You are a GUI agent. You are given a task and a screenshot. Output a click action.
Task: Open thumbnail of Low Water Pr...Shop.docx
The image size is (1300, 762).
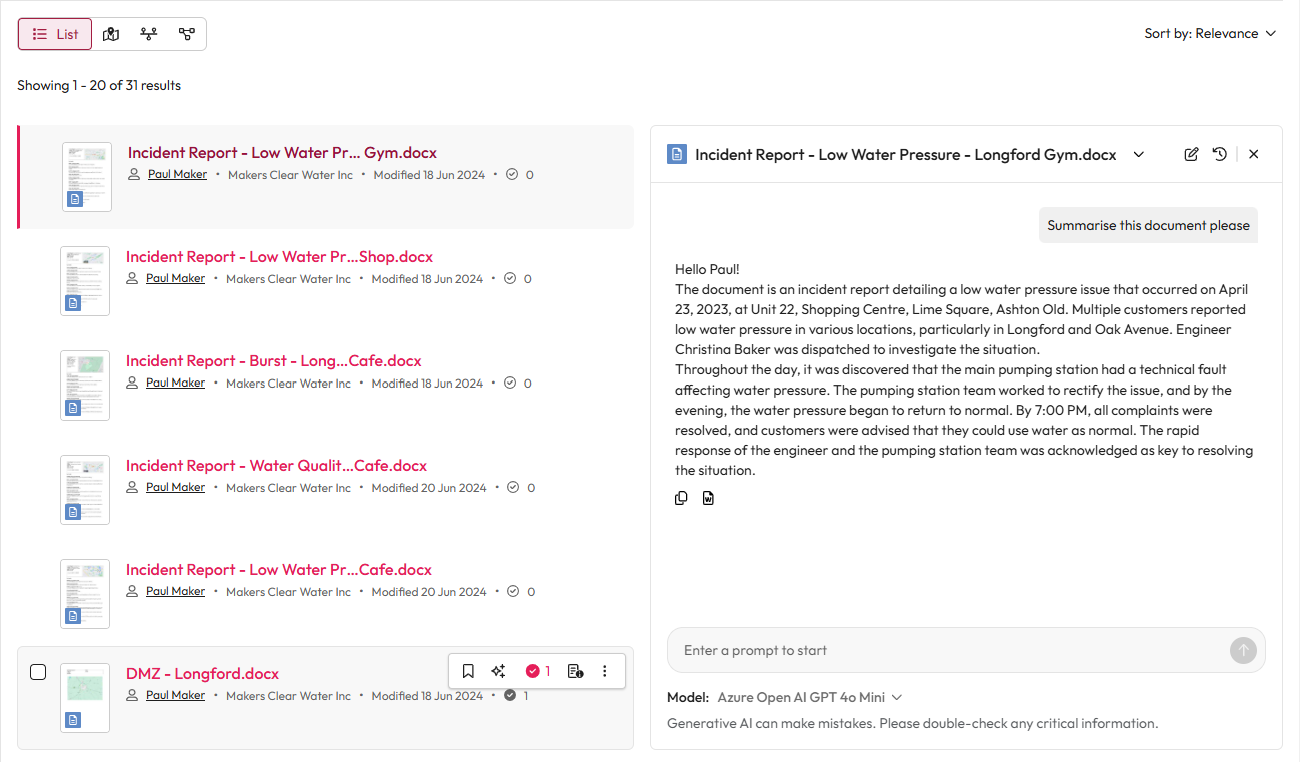pyautogui.click(x=85, y=281)
